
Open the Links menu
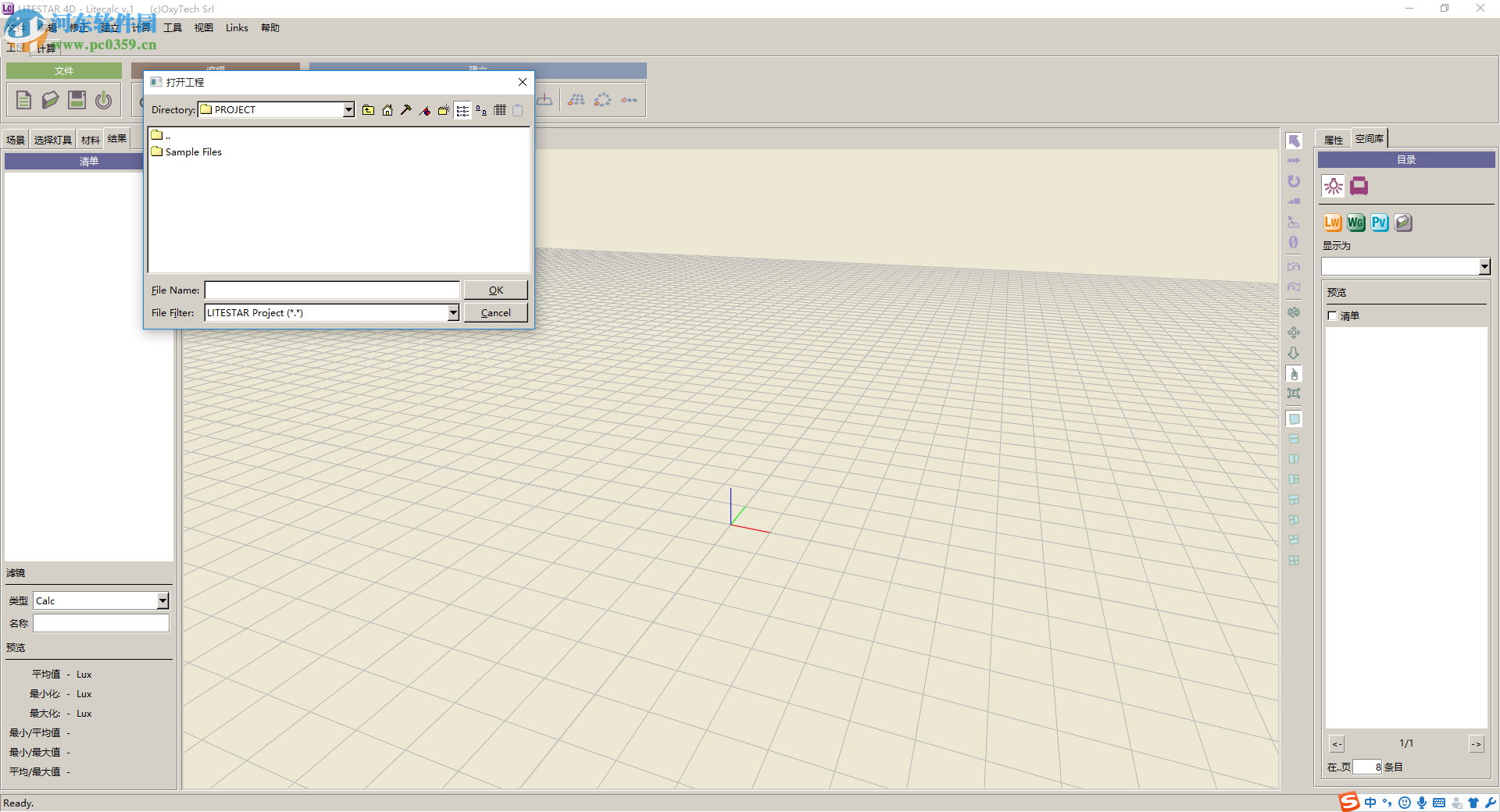237,28
